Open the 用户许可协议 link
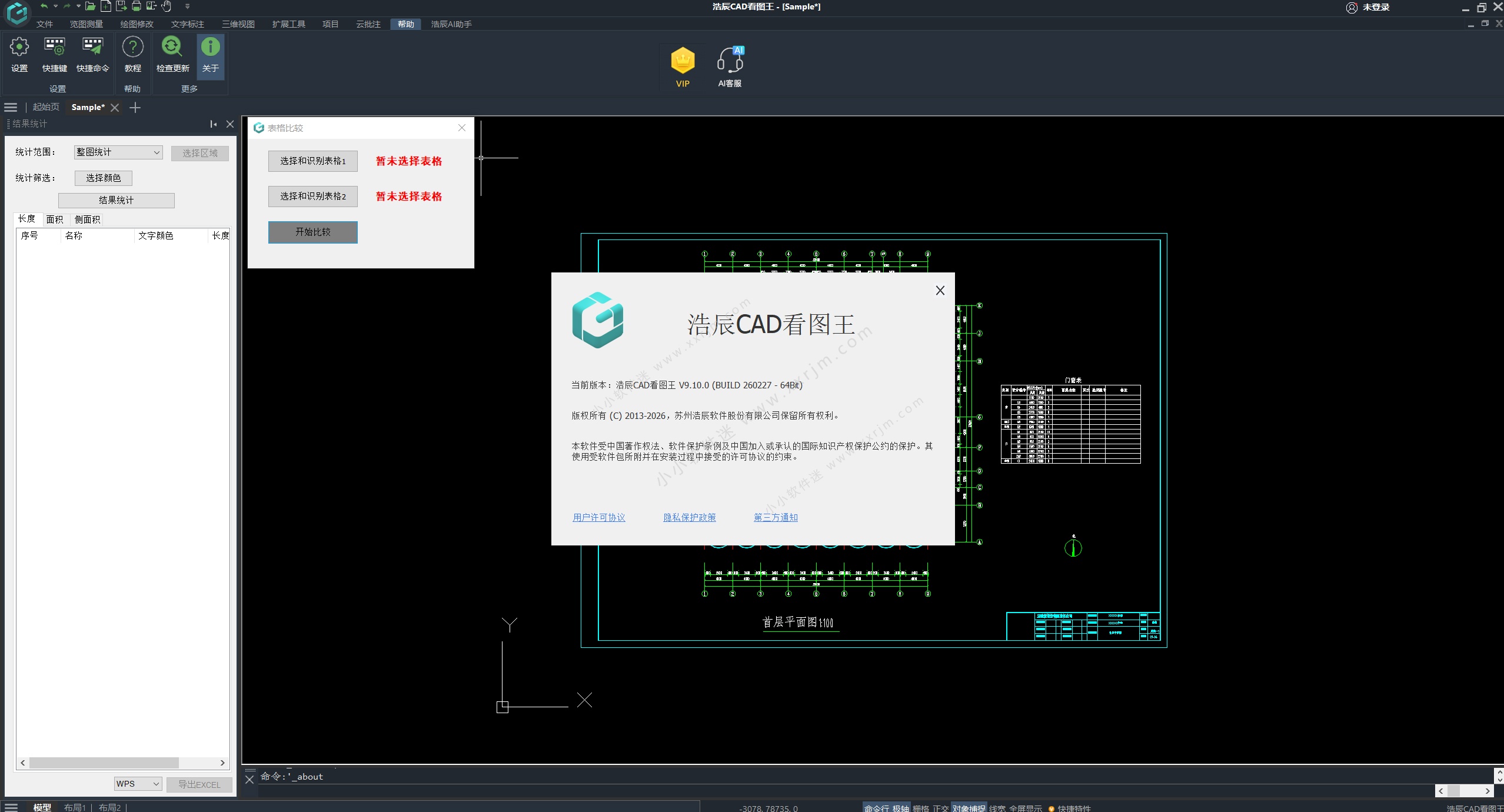Screen dimensions: 1504x812 [x=599, y=517]
